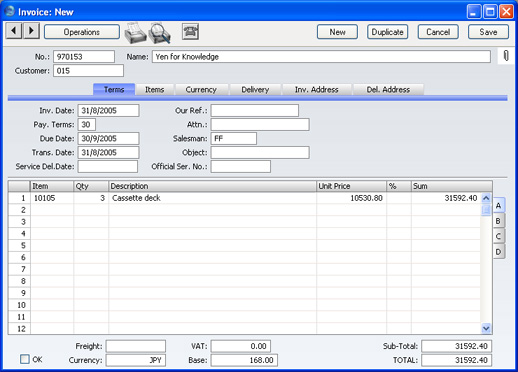Save the invoice
This screenshot has width=518, height=372.
click(x=488, y=32)
